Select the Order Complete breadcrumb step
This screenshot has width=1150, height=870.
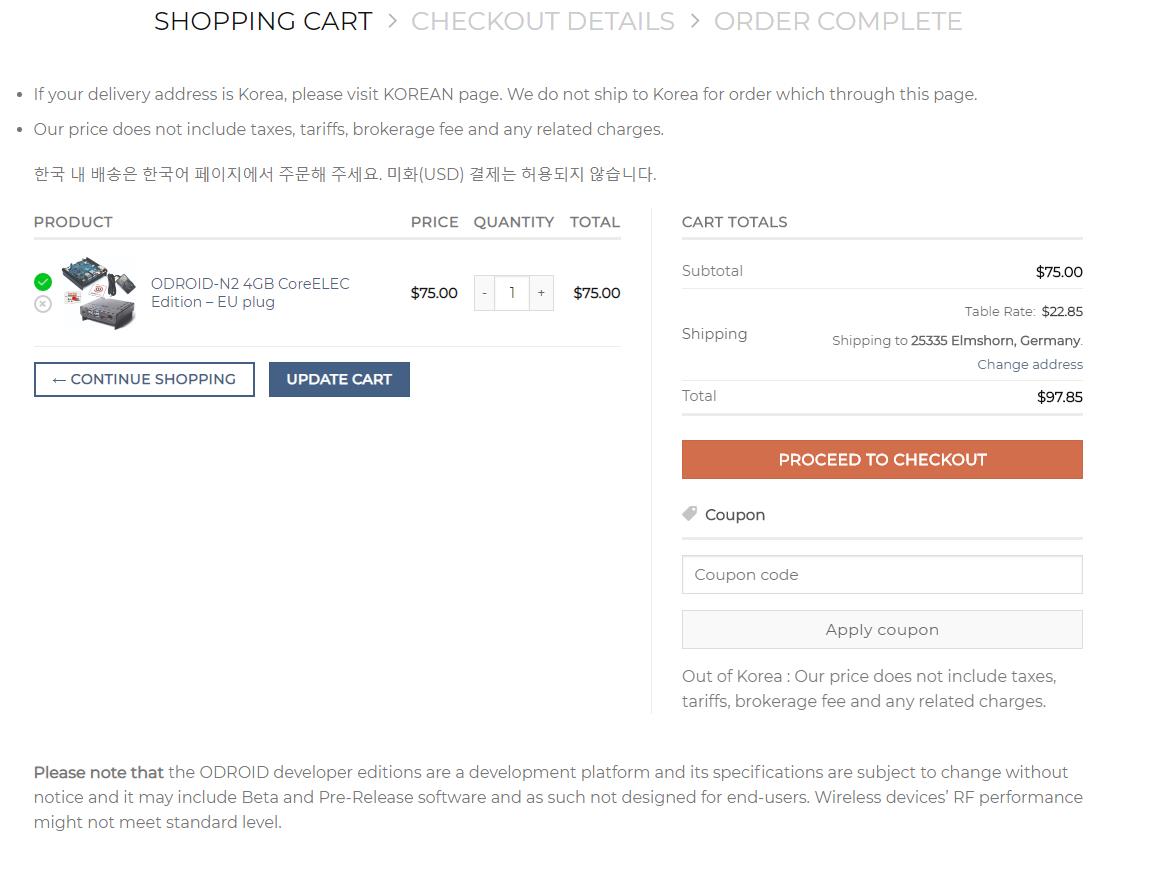coord(838,21)
